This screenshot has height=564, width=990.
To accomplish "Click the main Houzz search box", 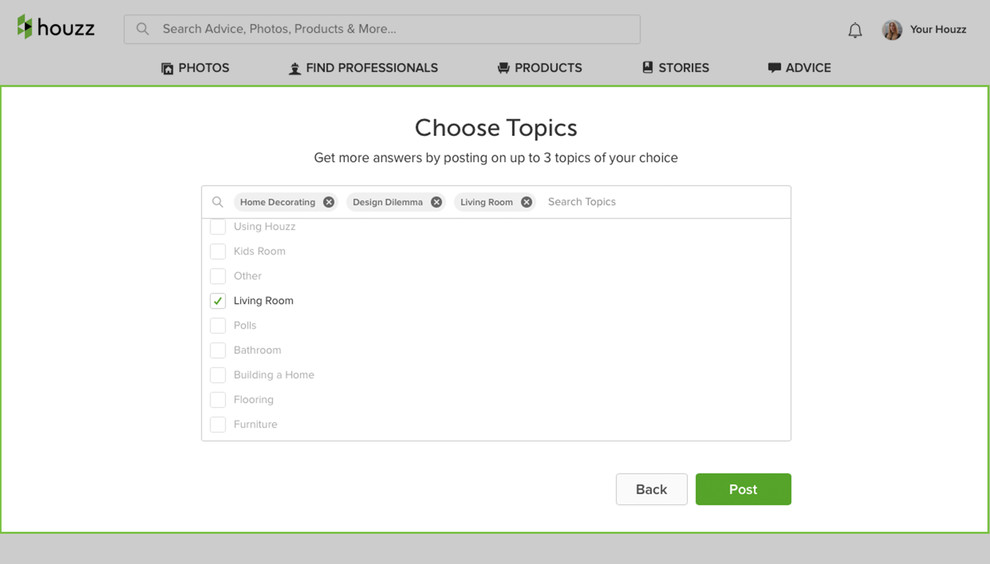I will point(390,29).
